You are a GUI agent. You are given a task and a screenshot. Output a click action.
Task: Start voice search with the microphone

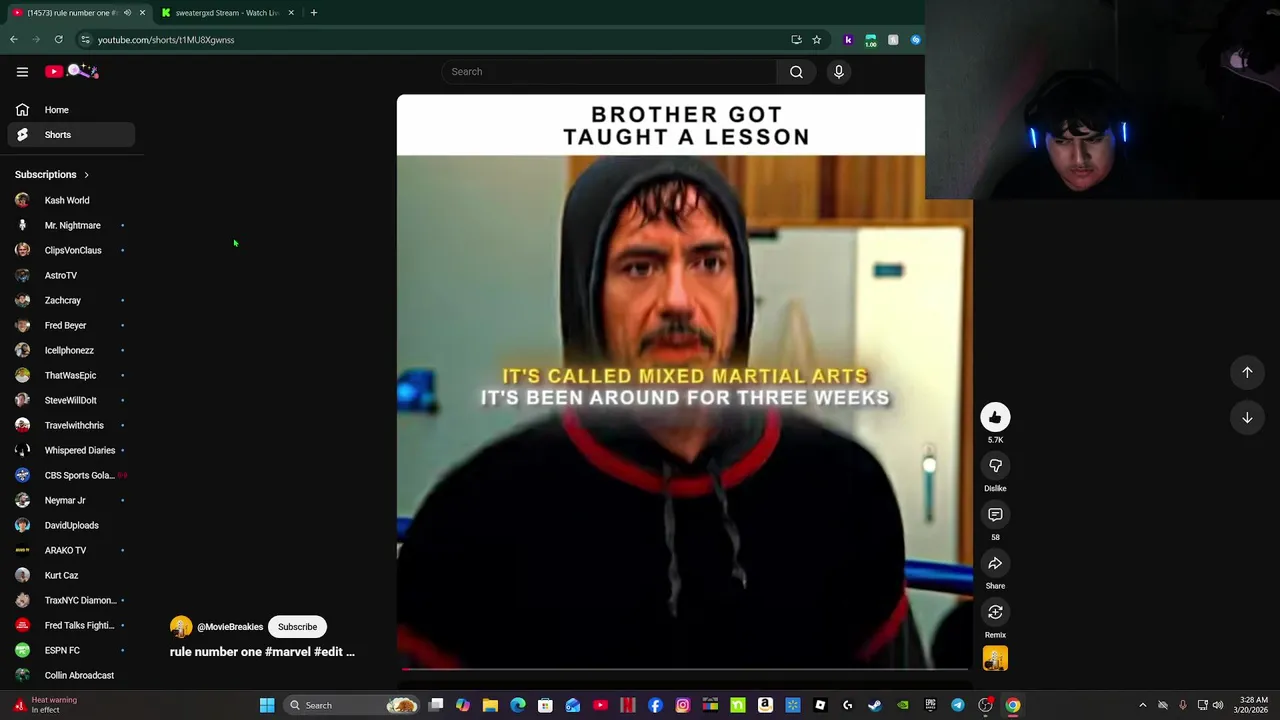(x=839, y=72)
